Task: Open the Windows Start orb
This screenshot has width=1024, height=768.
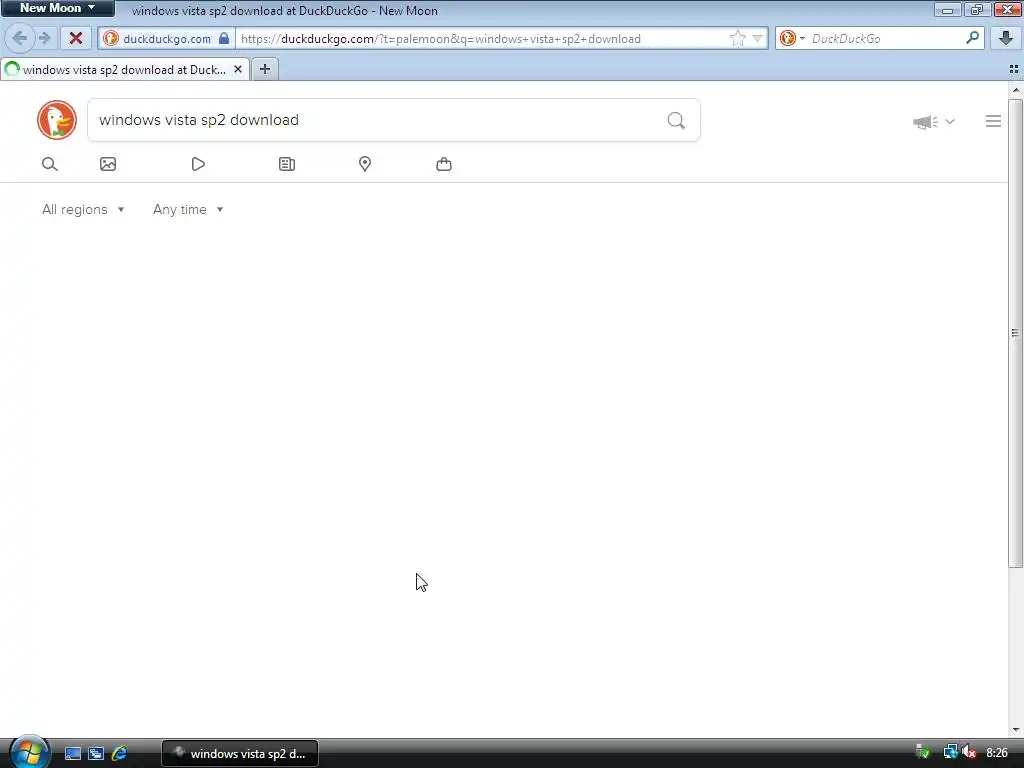Action: [30, 752]
